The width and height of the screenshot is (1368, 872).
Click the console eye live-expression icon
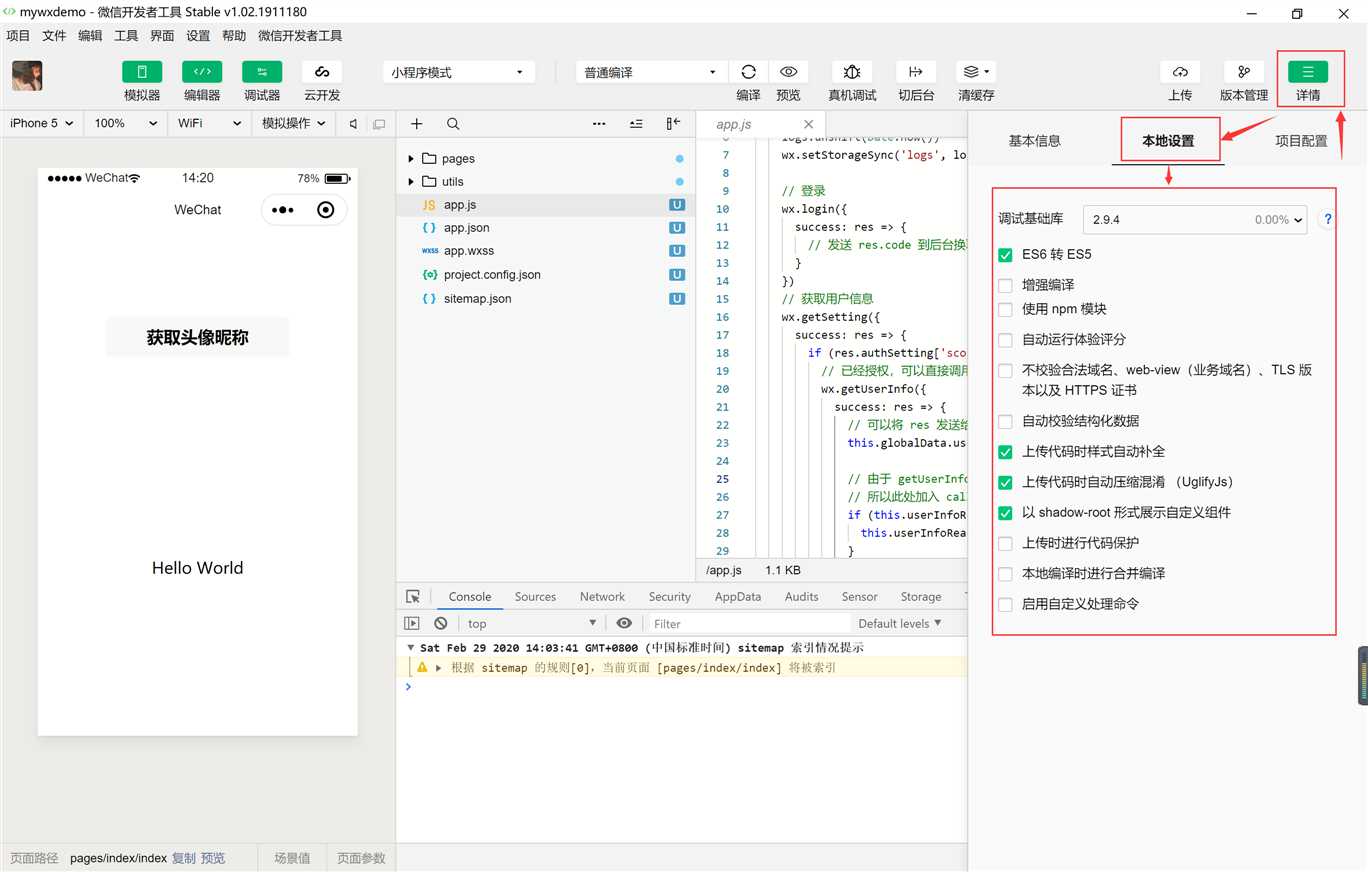pyautogui.click(x=624, y=623)
